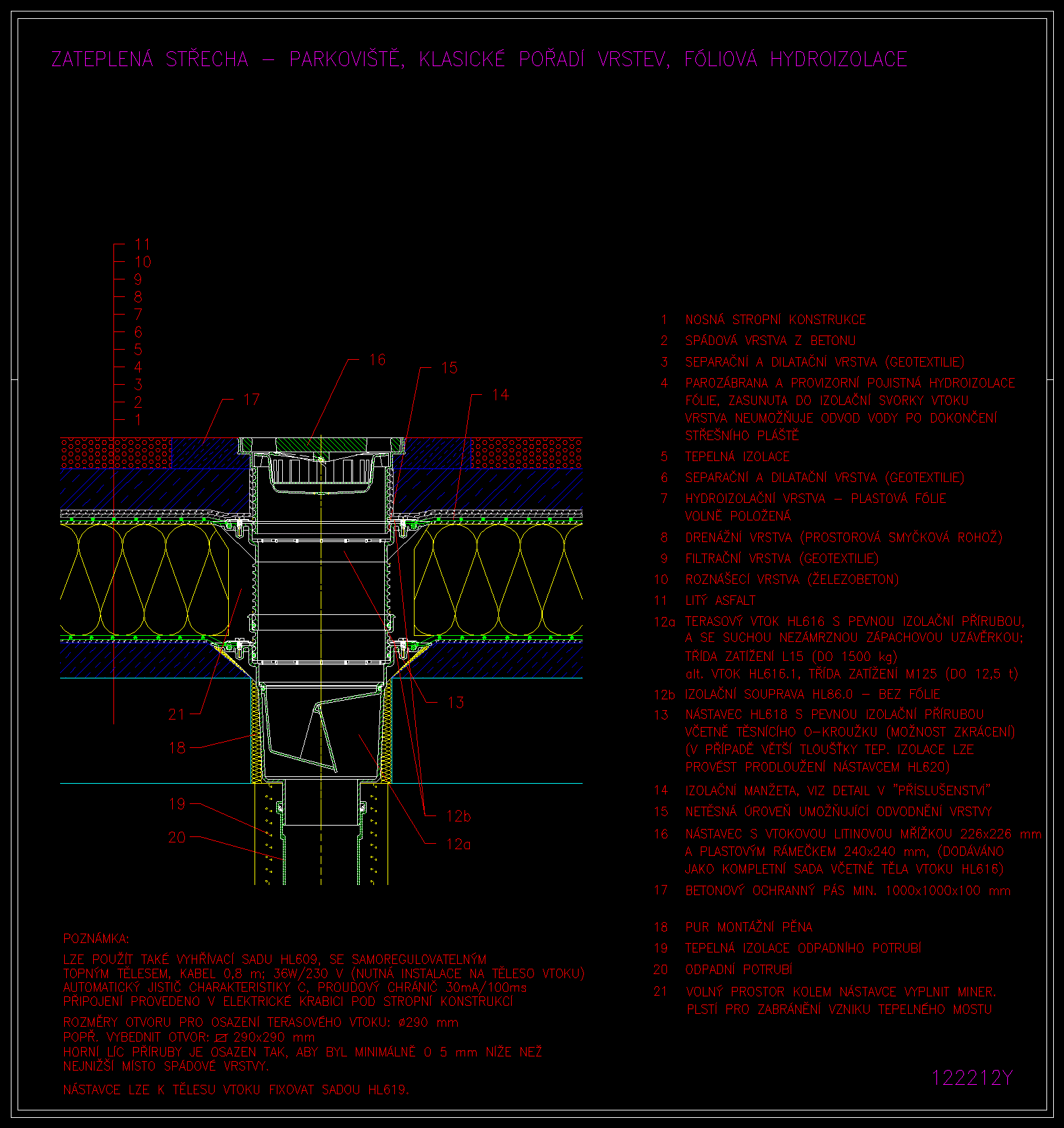The height and width of the screenshot is (1128, 1064).
Task: Select legend text 'IZOLAČNÍ SOUPRAVA HL86.0 – BEZ FÓLIE'
Action: tap(813, 694)
